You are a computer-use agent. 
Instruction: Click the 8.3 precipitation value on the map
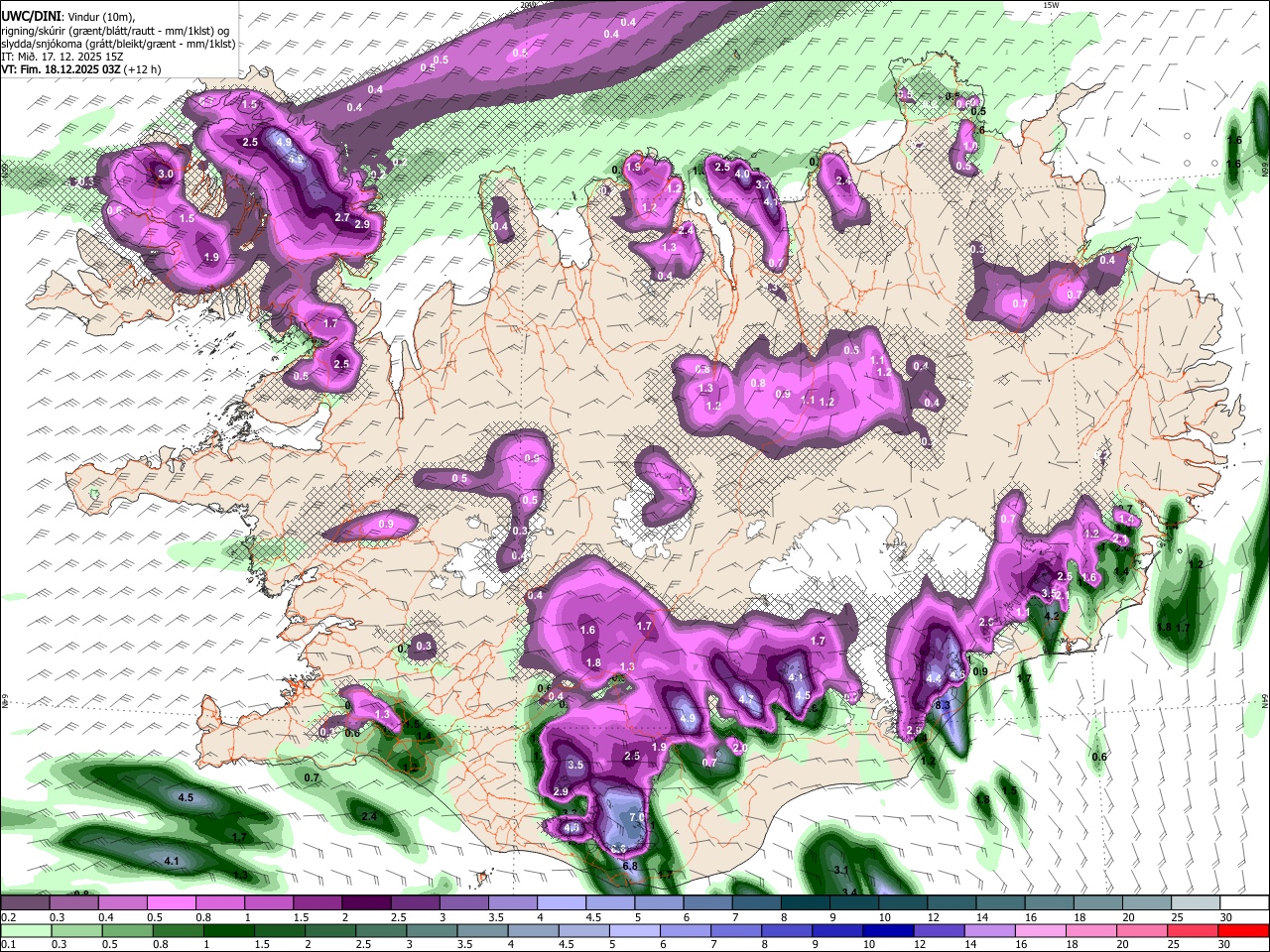943,705
